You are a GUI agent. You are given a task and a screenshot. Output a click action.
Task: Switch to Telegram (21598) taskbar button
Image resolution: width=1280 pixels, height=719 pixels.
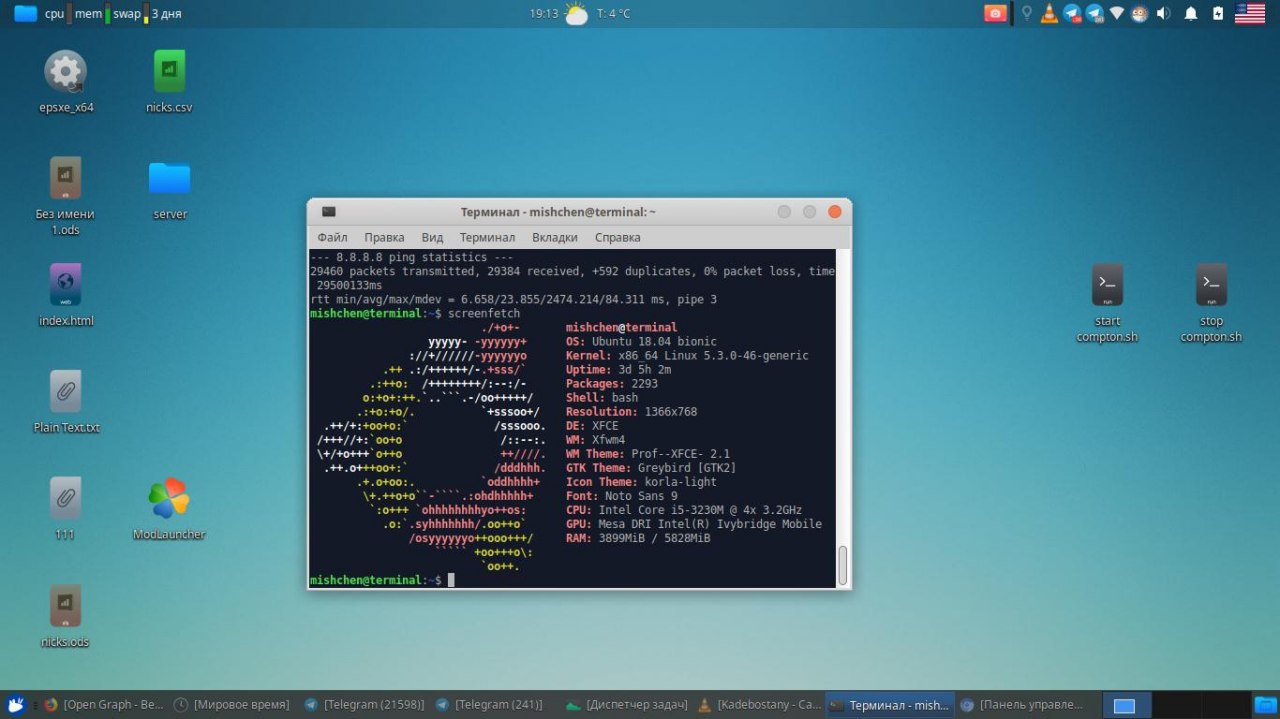pyautogui.click(x=364, y=705)
